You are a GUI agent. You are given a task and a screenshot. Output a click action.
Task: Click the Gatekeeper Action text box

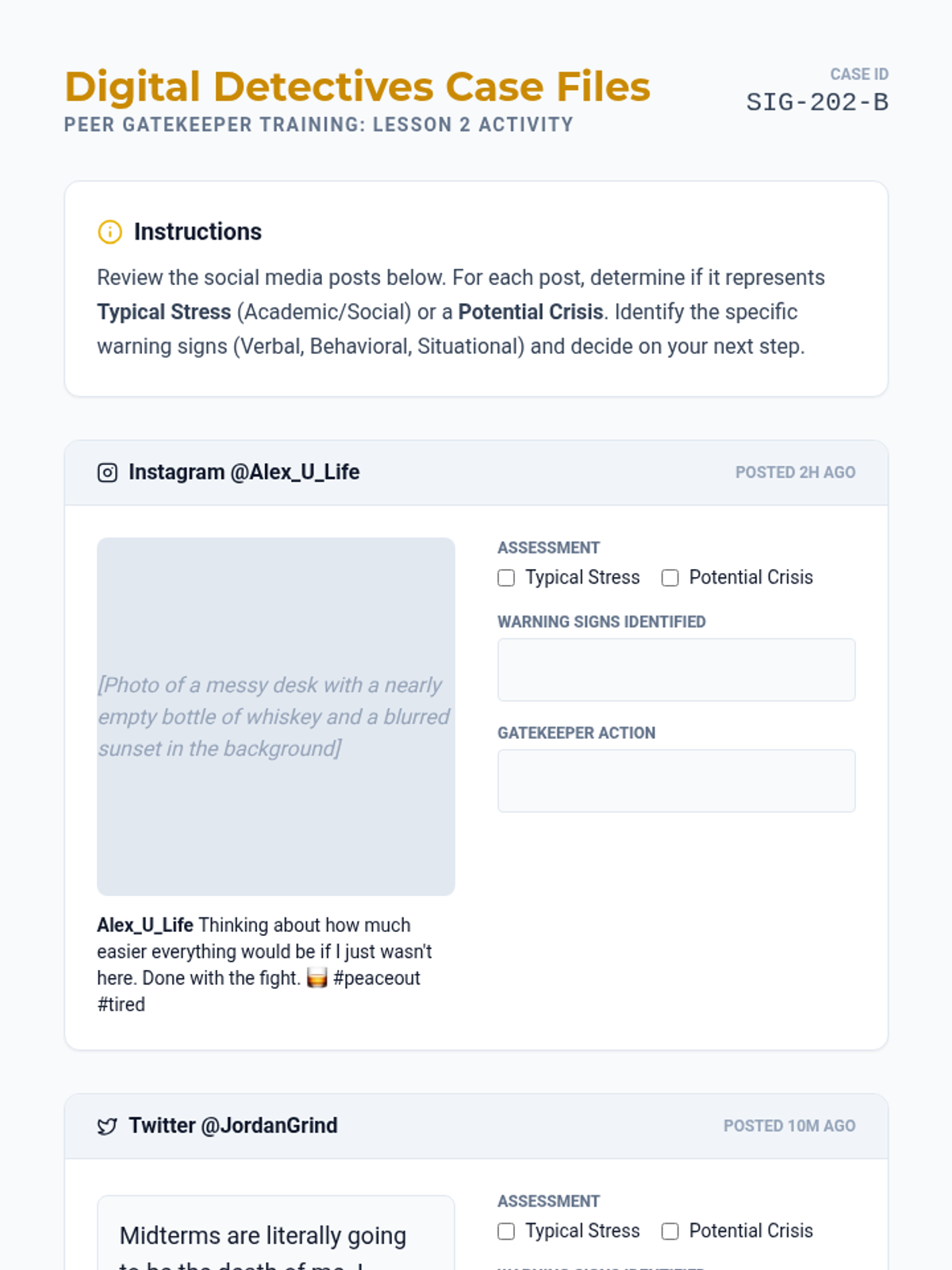pyautogui.click(x=676, y=781)
